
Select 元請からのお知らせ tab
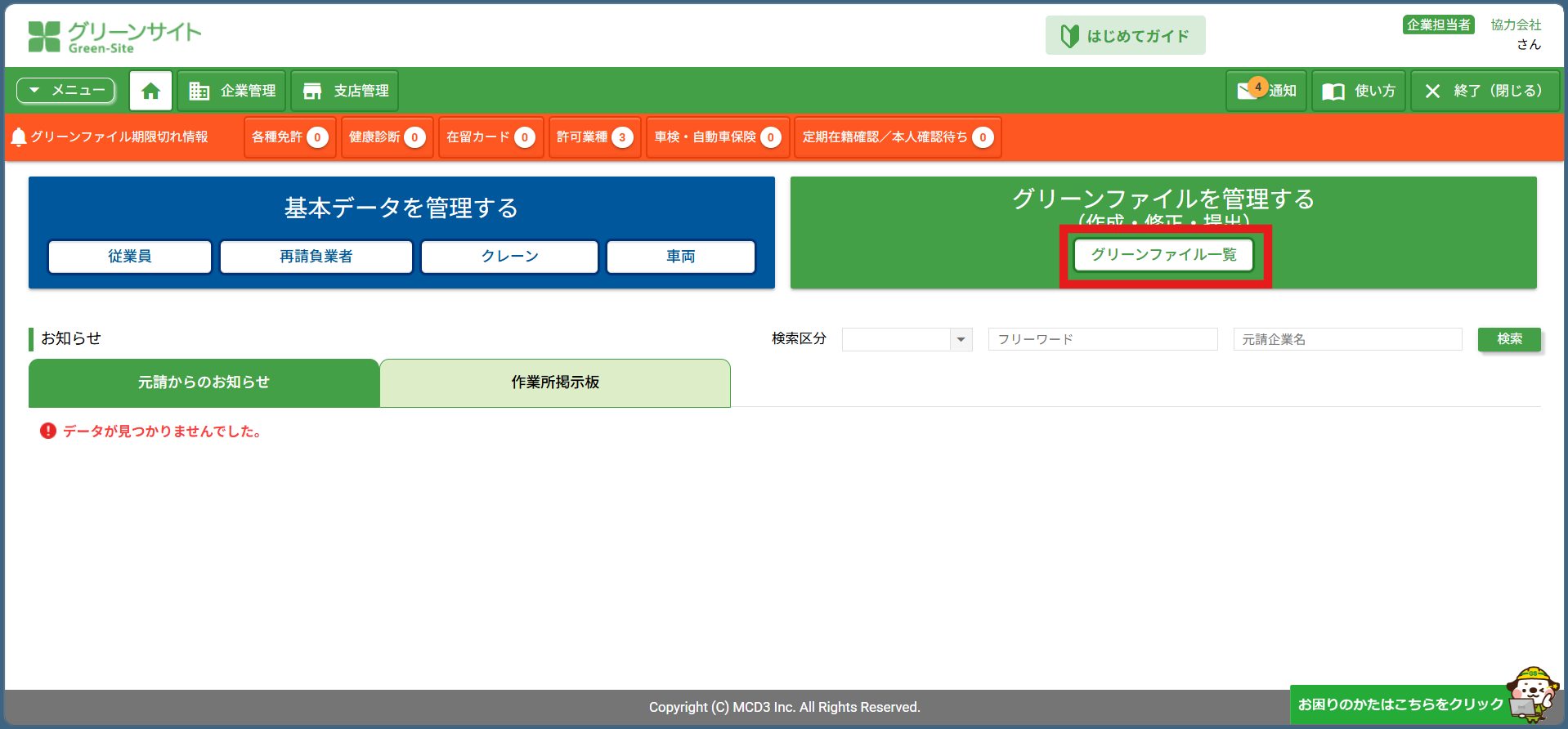(204, 382)
